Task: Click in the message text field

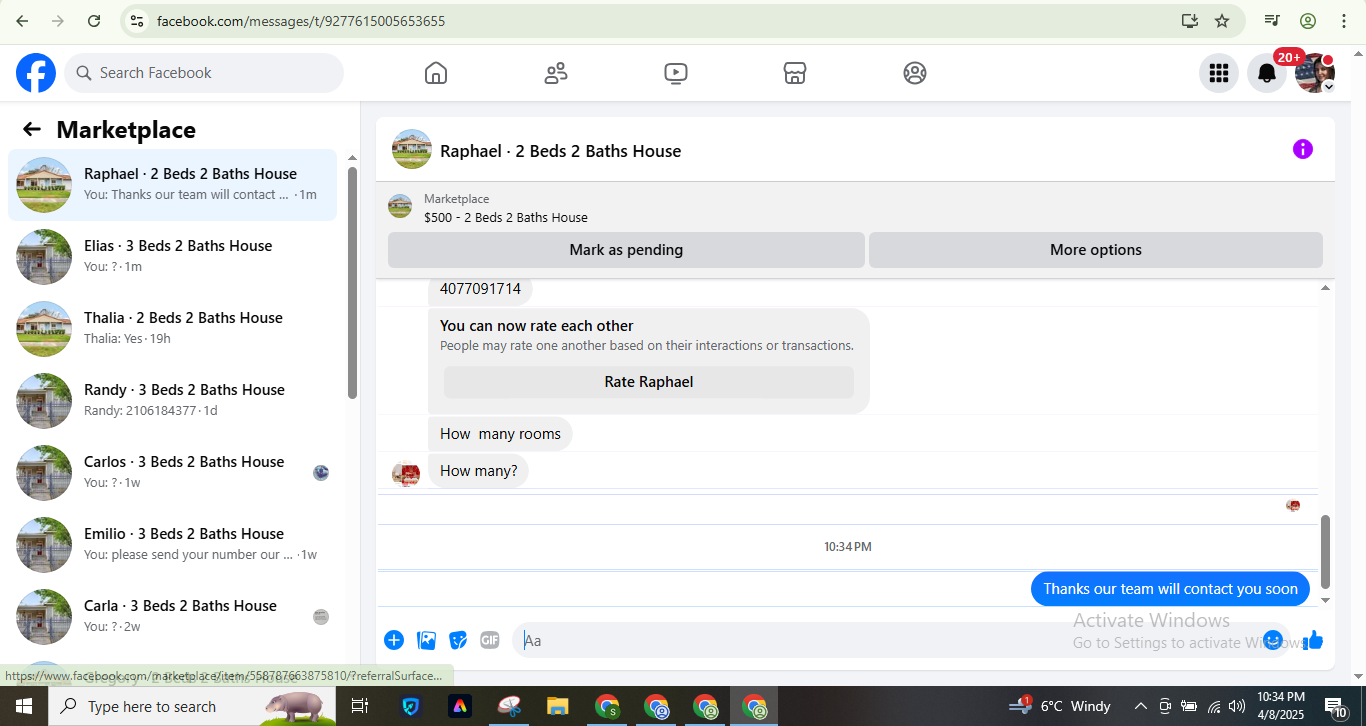Action: click(x=890, y=640)
